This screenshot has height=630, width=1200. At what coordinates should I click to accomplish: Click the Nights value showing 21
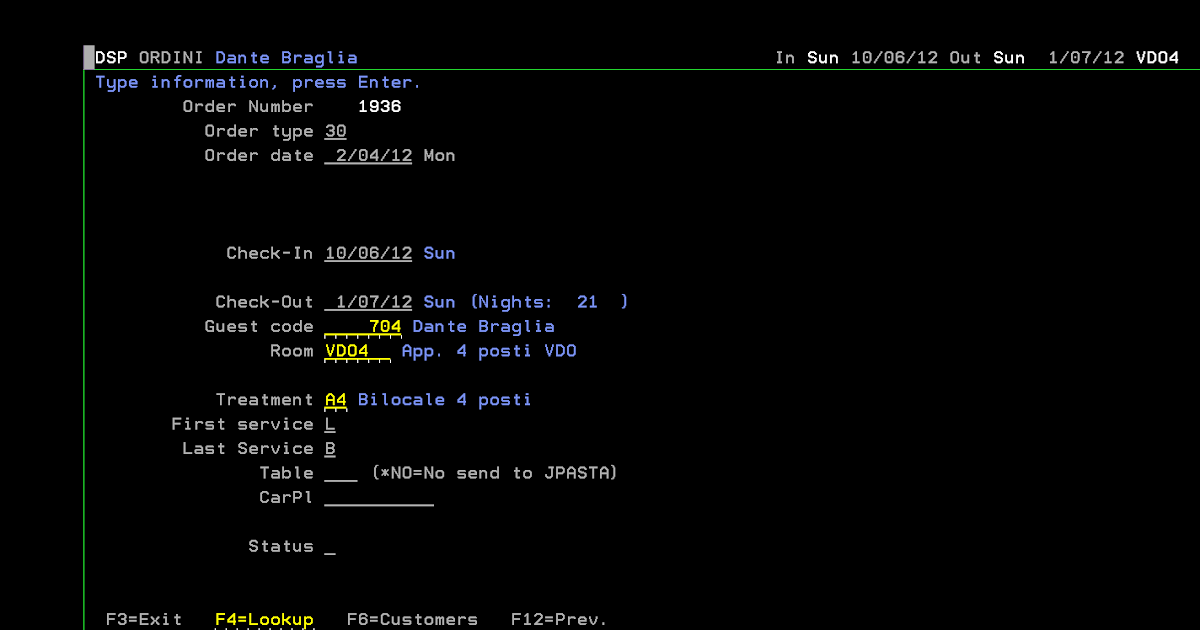tap(587, 301)
